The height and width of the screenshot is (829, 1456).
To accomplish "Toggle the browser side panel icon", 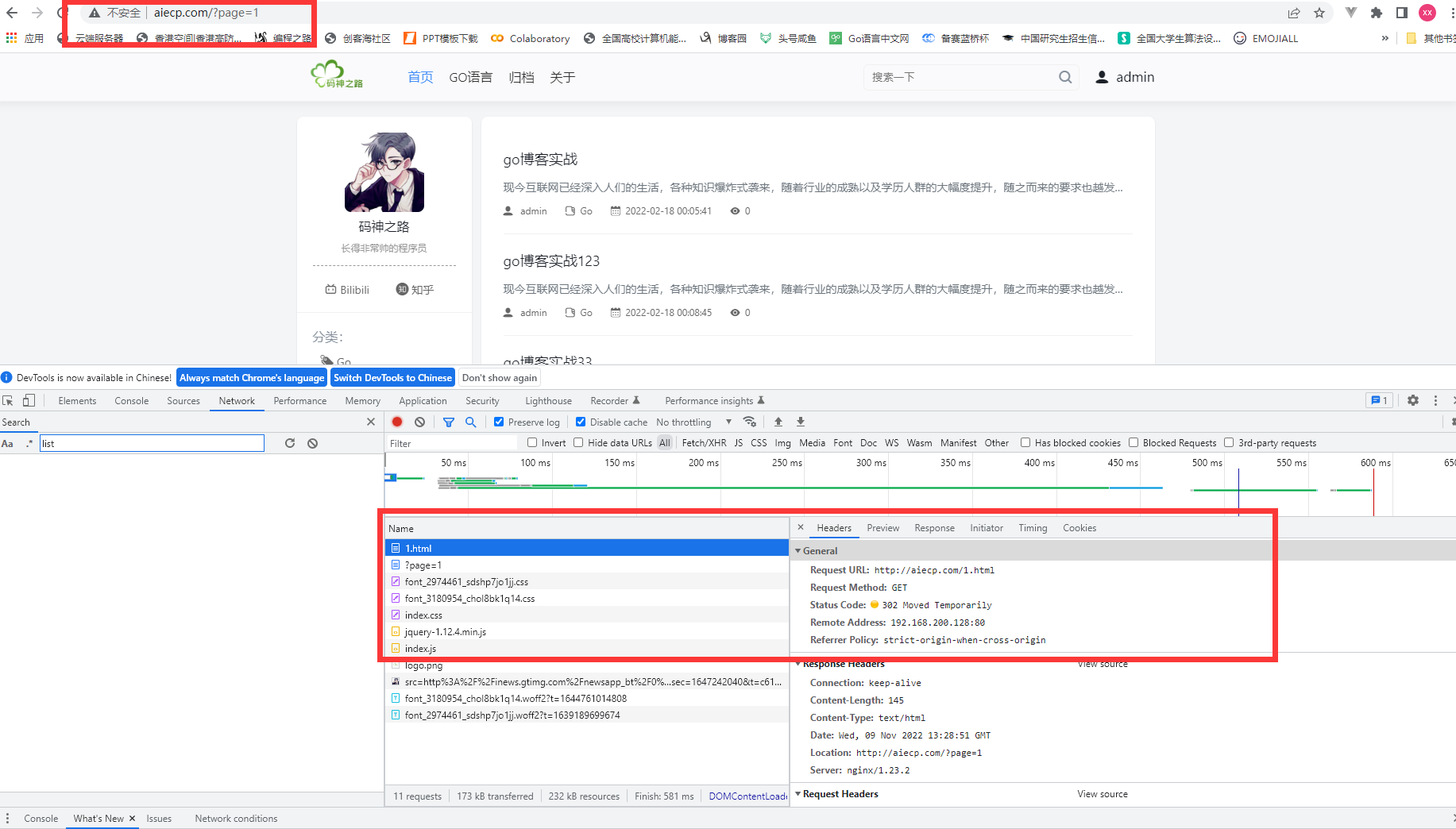I will pos(1402,13).
